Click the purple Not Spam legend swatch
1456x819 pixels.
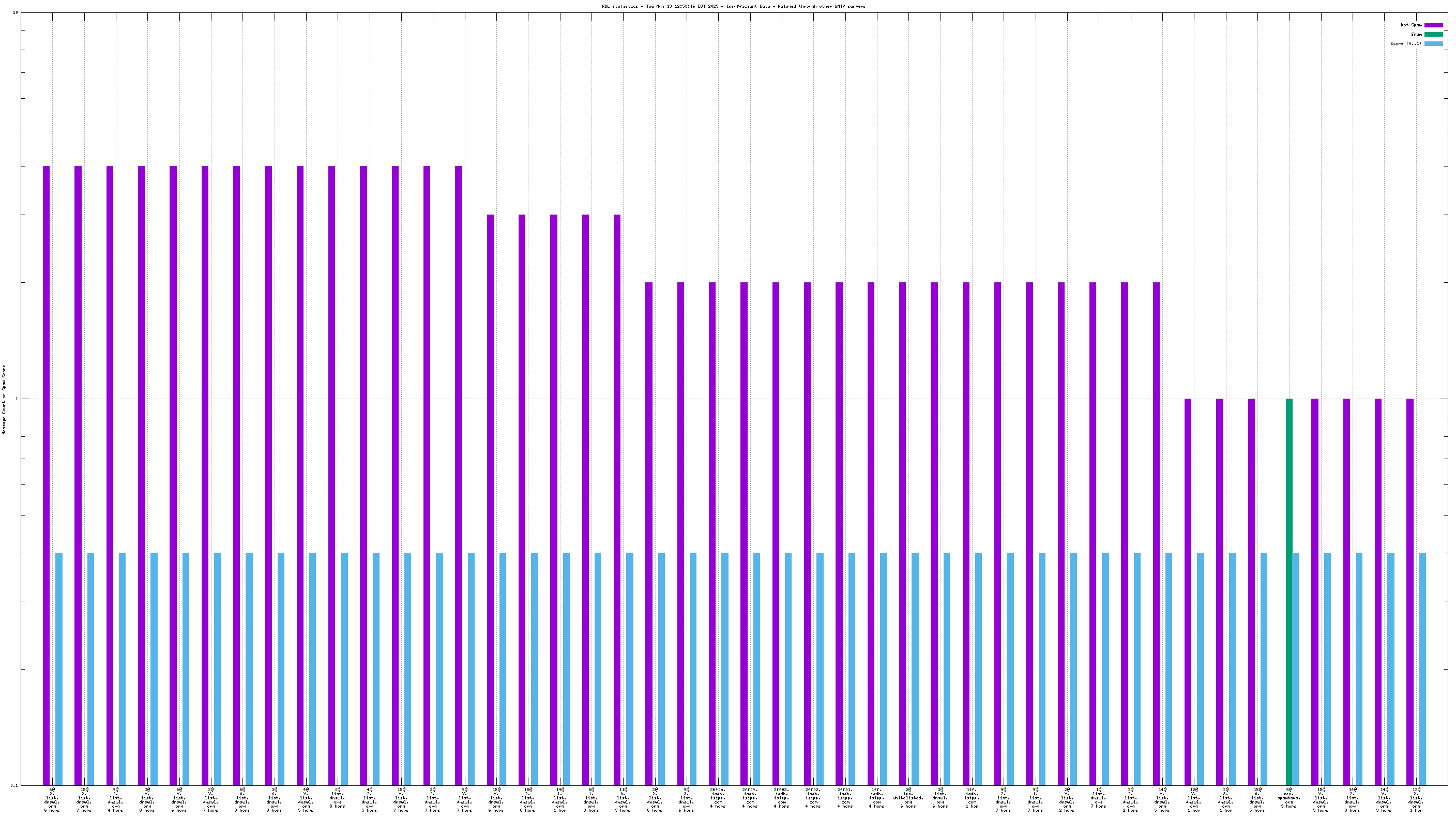1433,25
